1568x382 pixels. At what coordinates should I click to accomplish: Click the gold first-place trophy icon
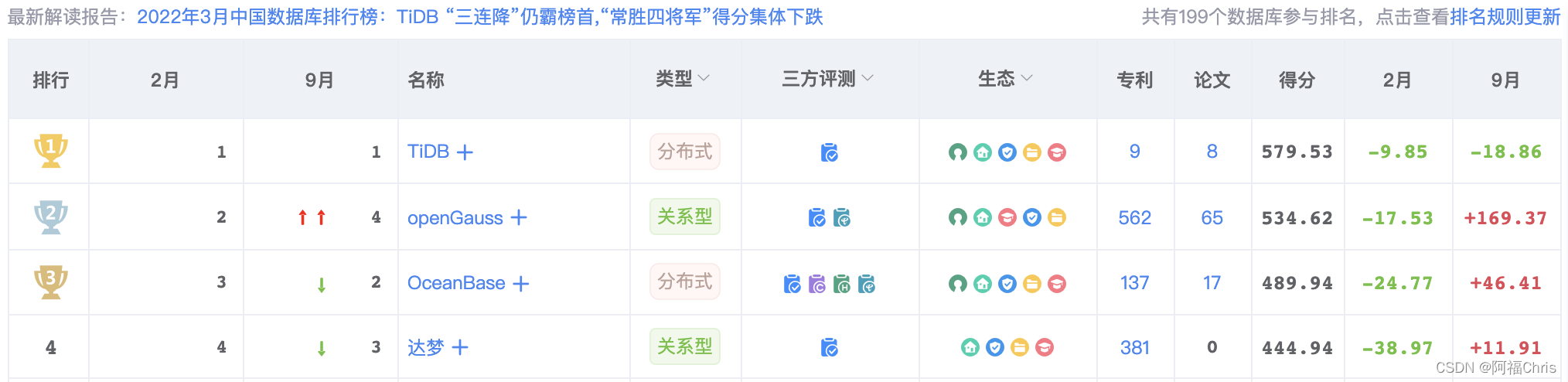(51, 151)
